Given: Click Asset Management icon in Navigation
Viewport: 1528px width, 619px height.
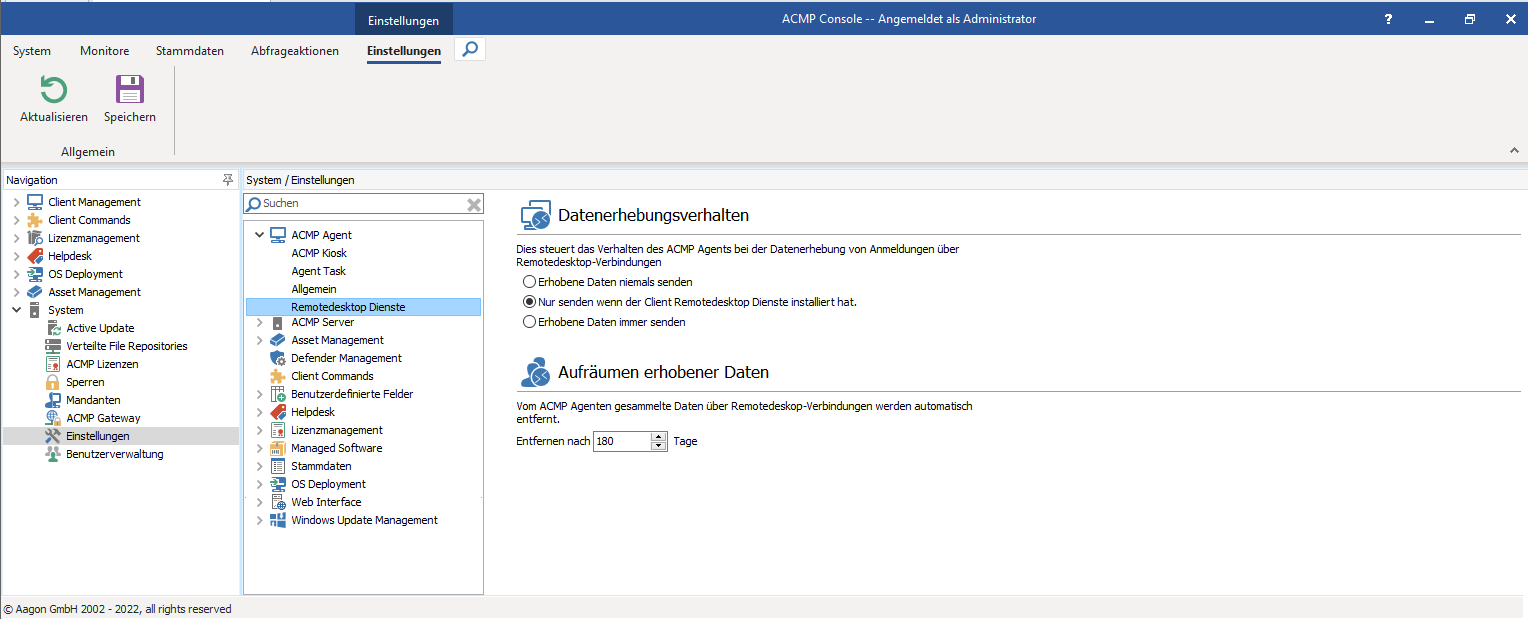Looking at the screenshot, I should click(x=35, y=292).
